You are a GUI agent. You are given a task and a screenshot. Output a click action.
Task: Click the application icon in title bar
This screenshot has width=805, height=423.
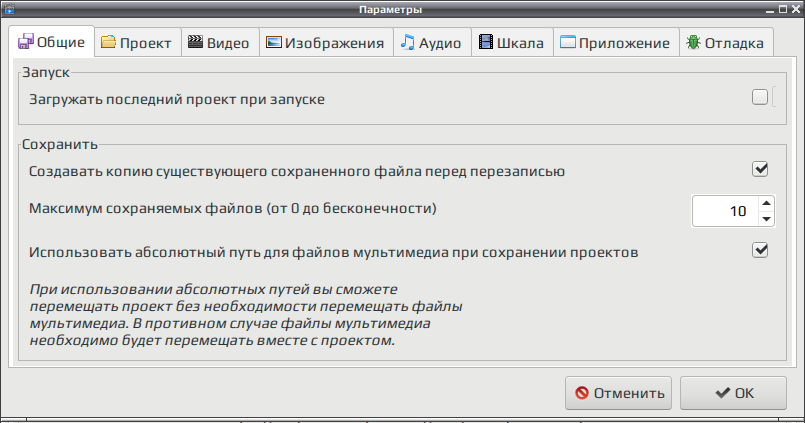tap(9, 9)
